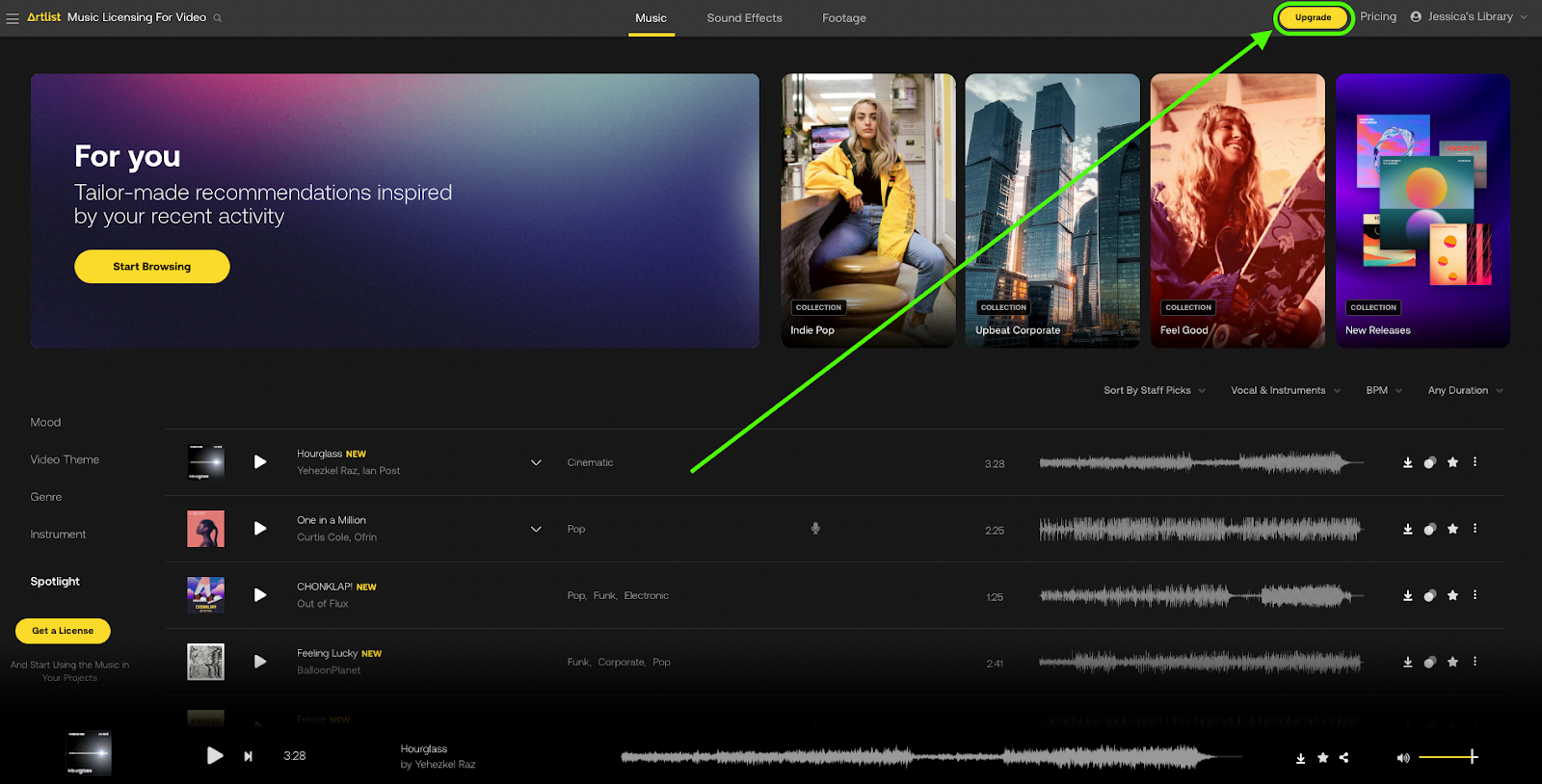The height and width of the screenshot is (784, 1542).
Task: Open more options for CHONKLAP! row
Action: pyautogui.click(x=1475, y=595)
